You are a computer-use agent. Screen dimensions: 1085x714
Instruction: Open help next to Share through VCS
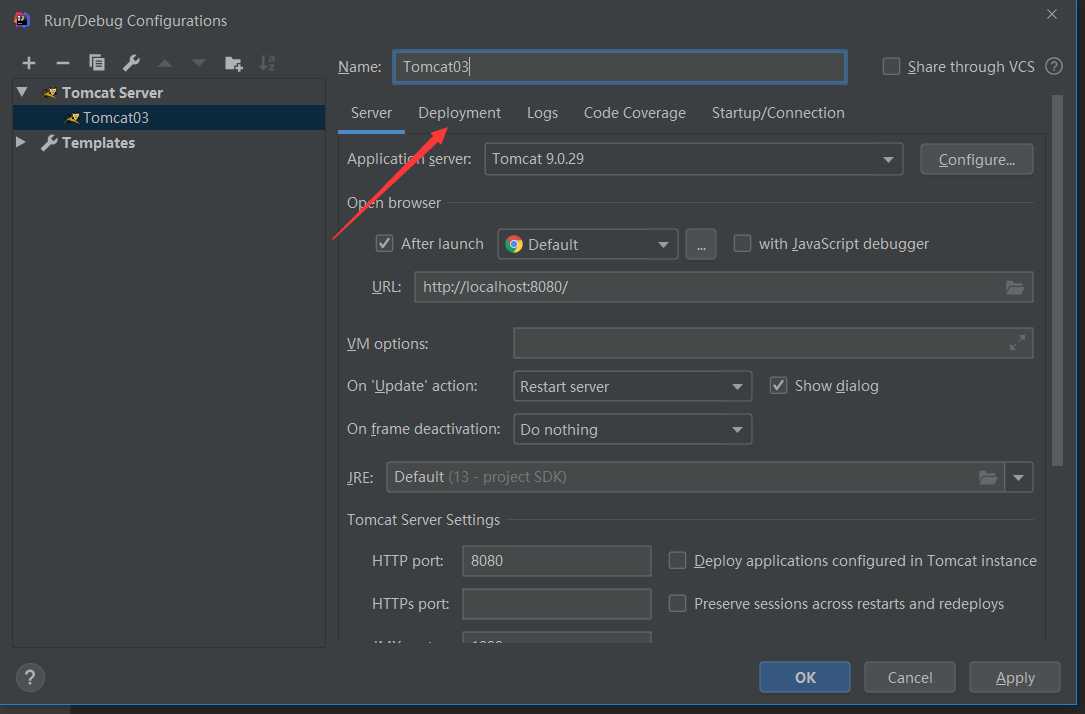point(1054,66)
